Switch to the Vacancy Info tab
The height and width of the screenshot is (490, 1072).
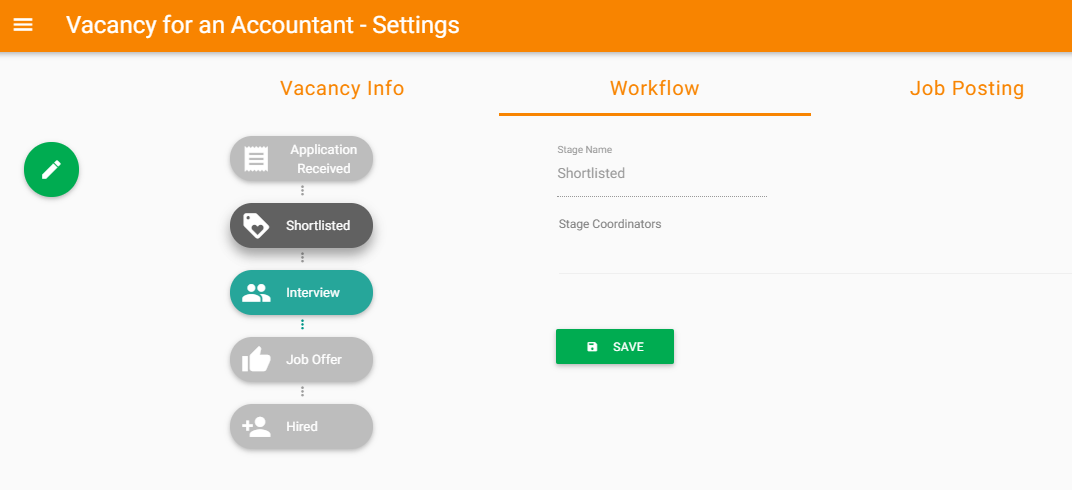click(x=343, y=88)
